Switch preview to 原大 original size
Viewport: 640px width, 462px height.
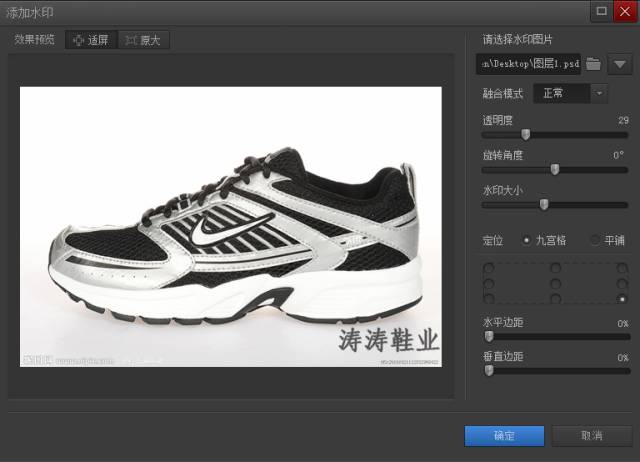click(143, 40)
